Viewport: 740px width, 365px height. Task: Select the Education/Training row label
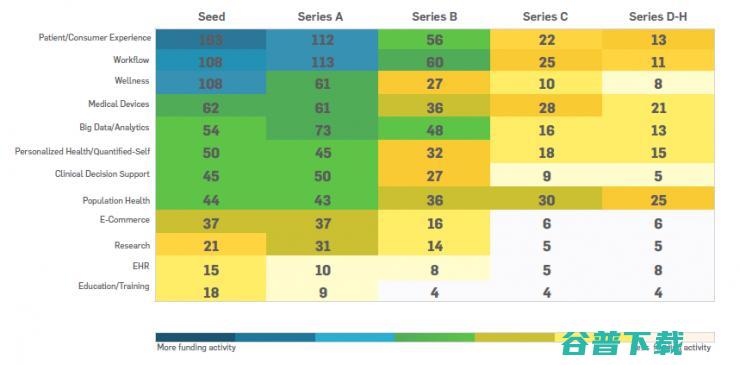[114, 286]
